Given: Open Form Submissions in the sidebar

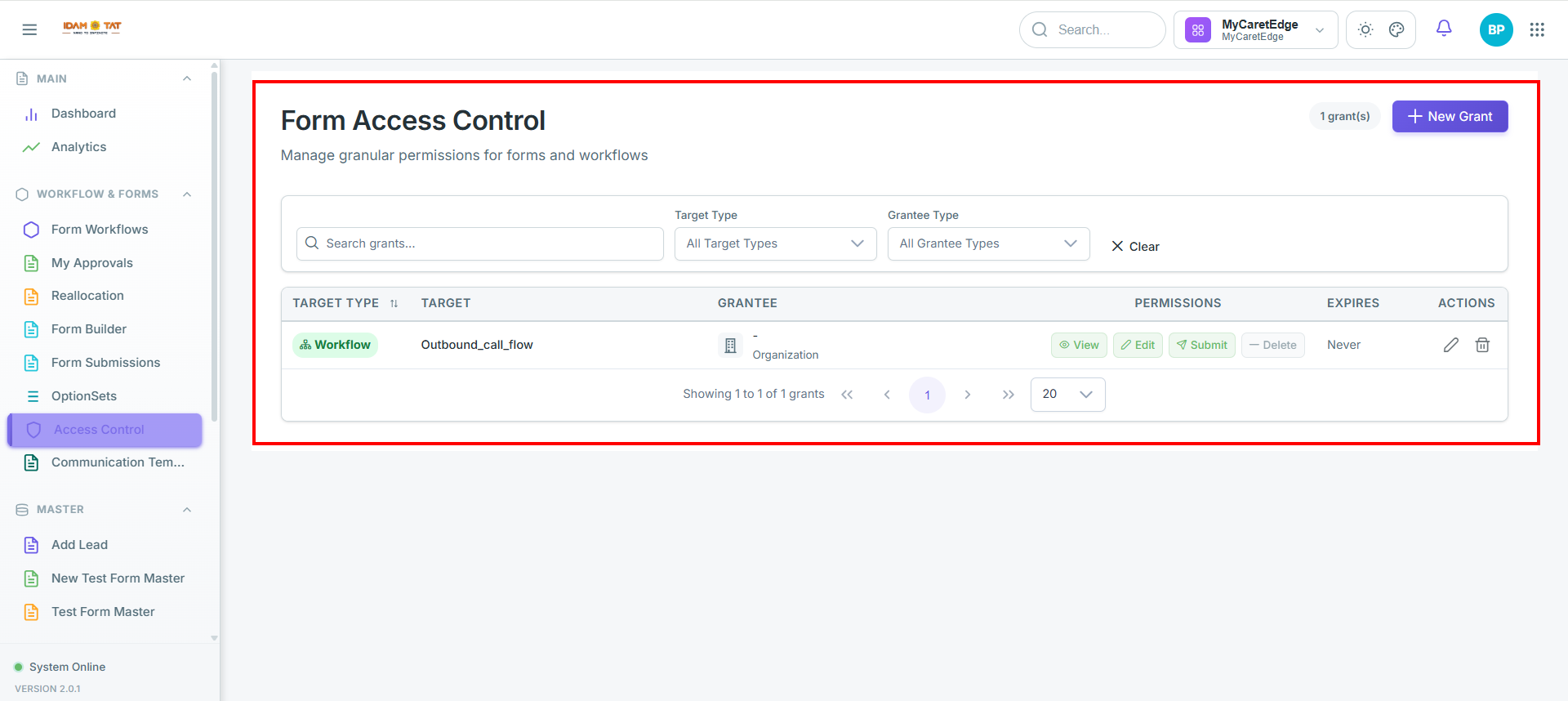Looking at the screenshot, I should (x=105, y=363).
